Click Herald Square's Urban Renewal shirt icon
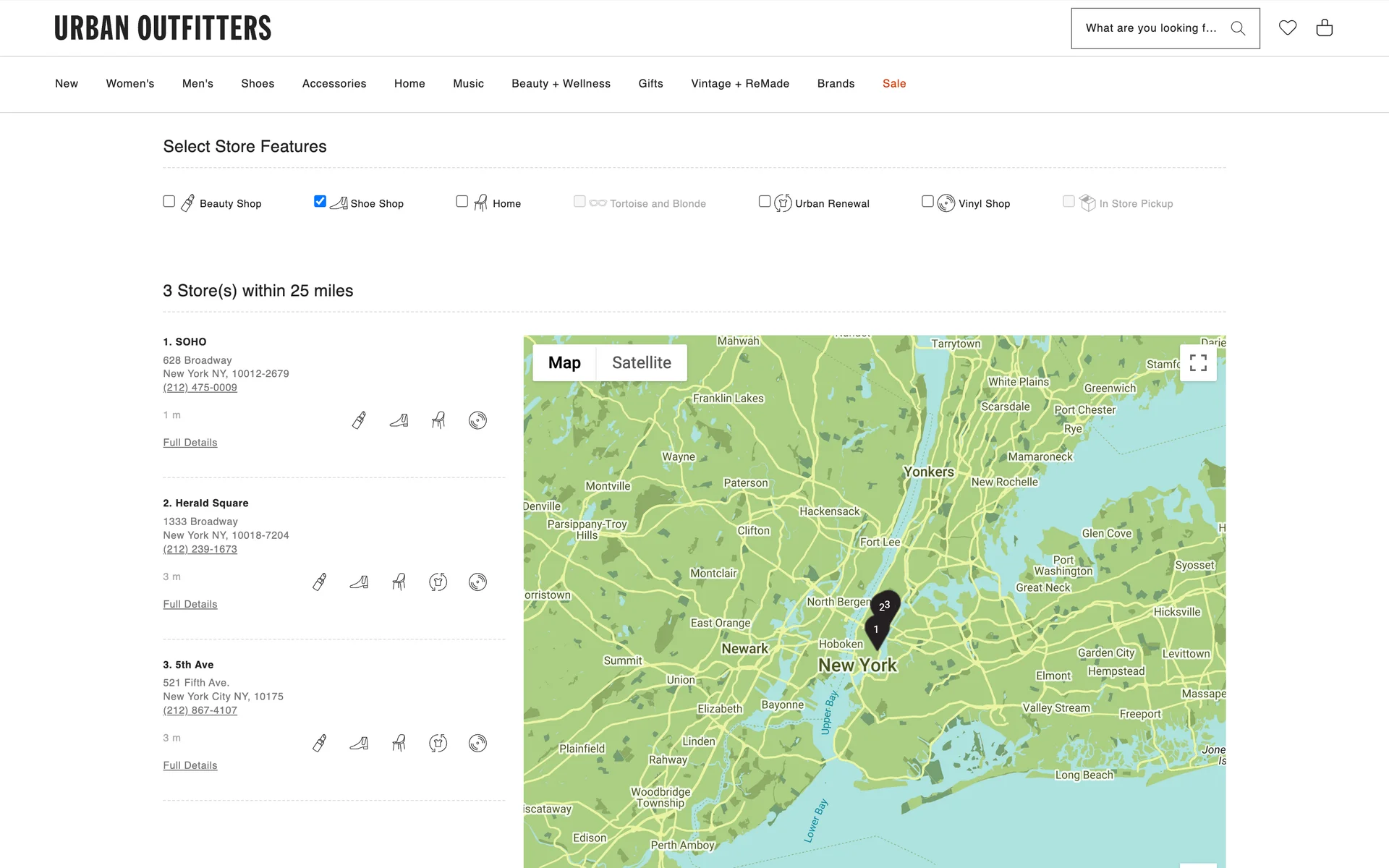This screenshot has height=868, width=1389. (x=438, y=582)
